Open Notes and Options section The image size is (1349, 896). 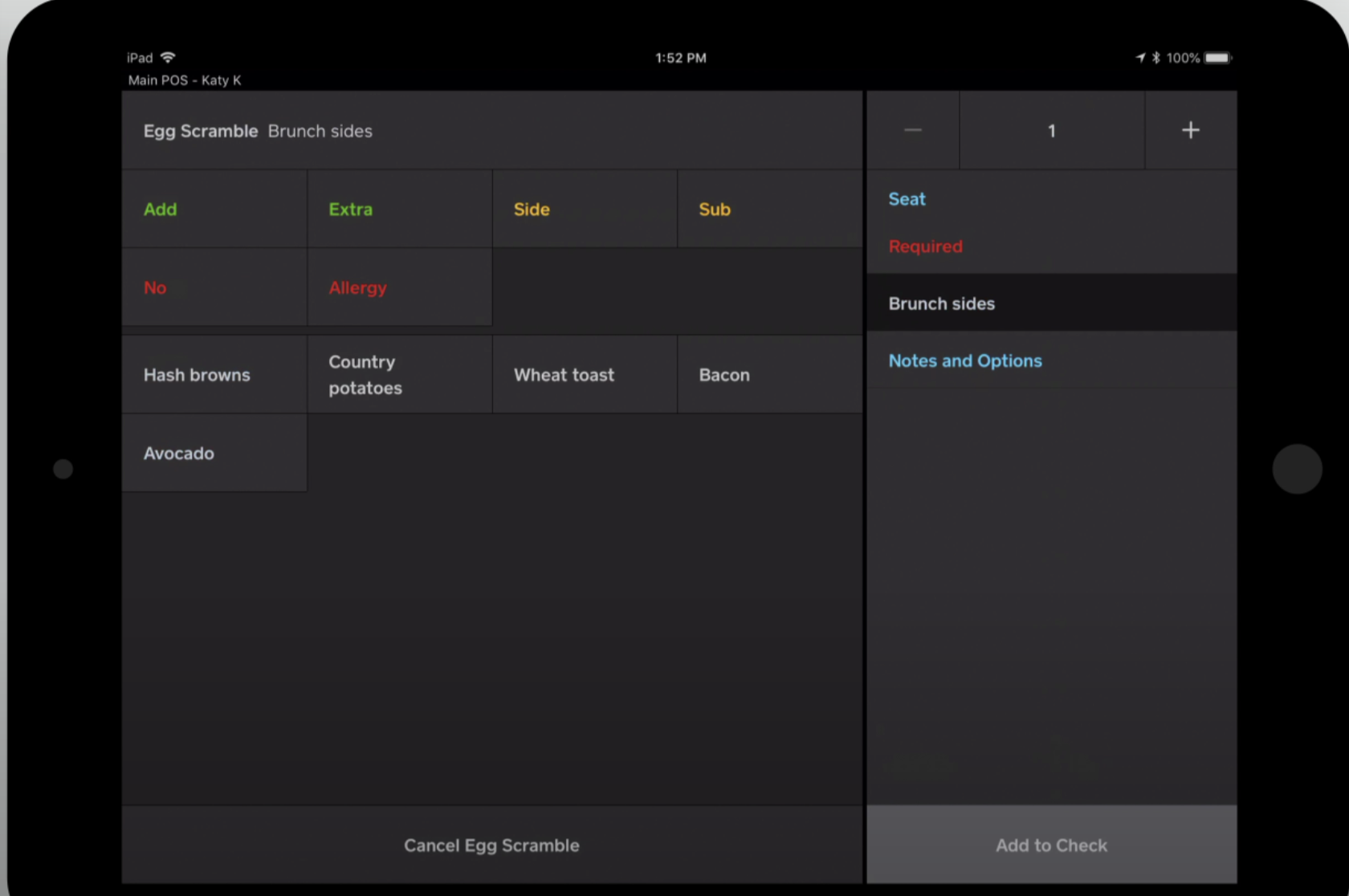[1052, 360]
